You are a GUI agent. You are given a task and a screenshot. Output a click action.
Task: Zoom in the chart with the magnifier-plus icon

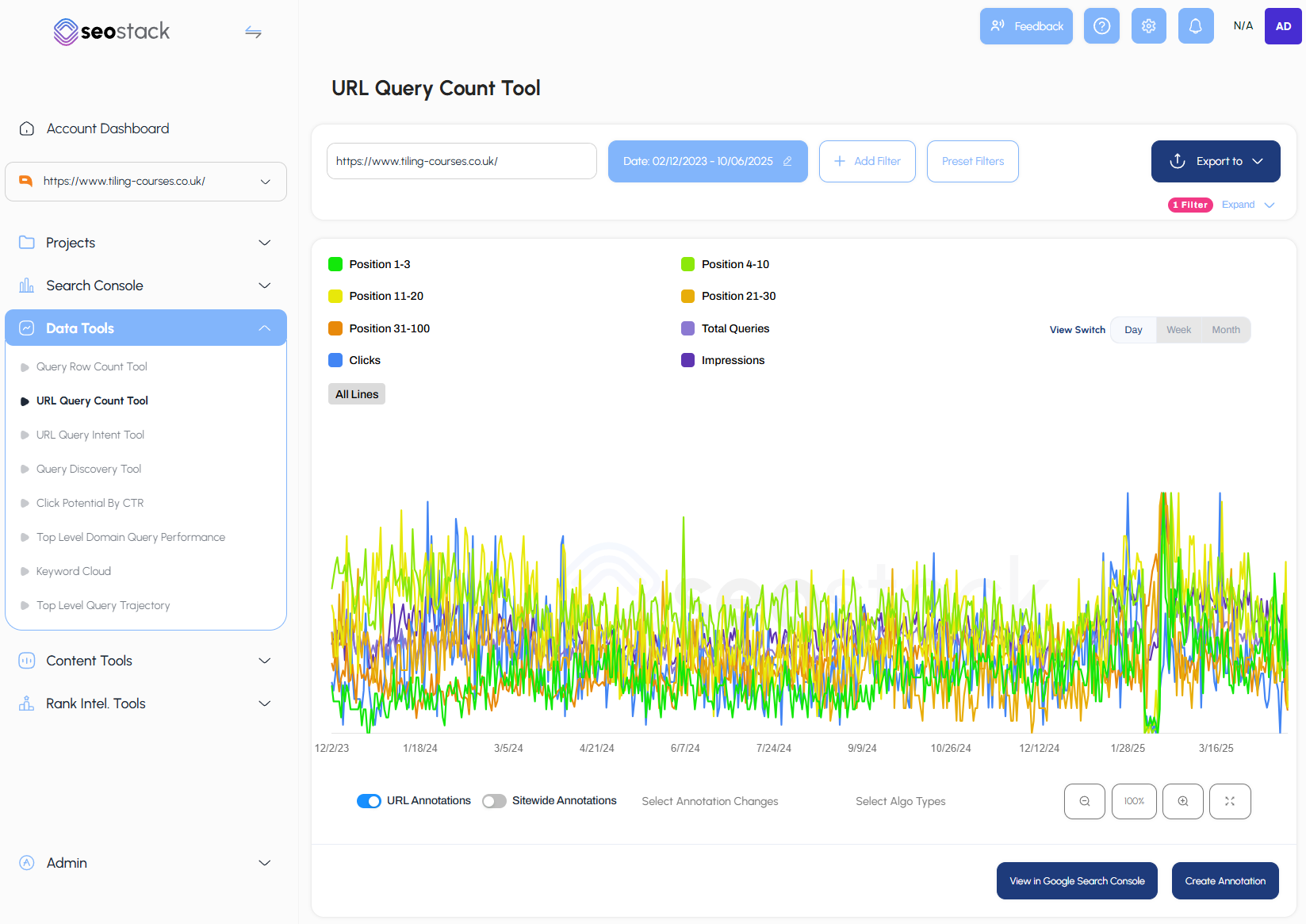[1182, 801]
